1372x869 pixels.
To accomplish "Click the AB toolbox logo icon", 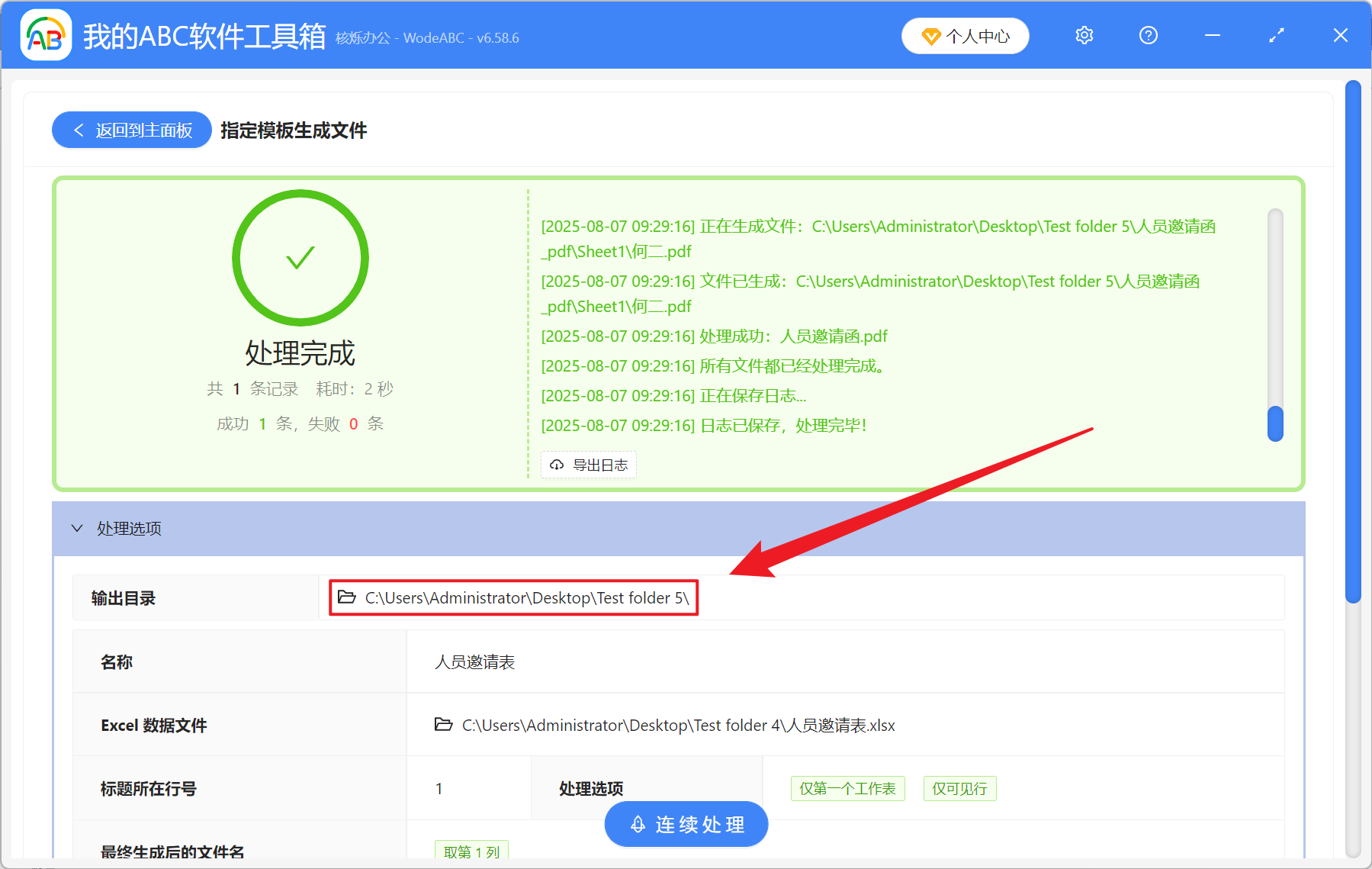I will [x=45, y=34].
